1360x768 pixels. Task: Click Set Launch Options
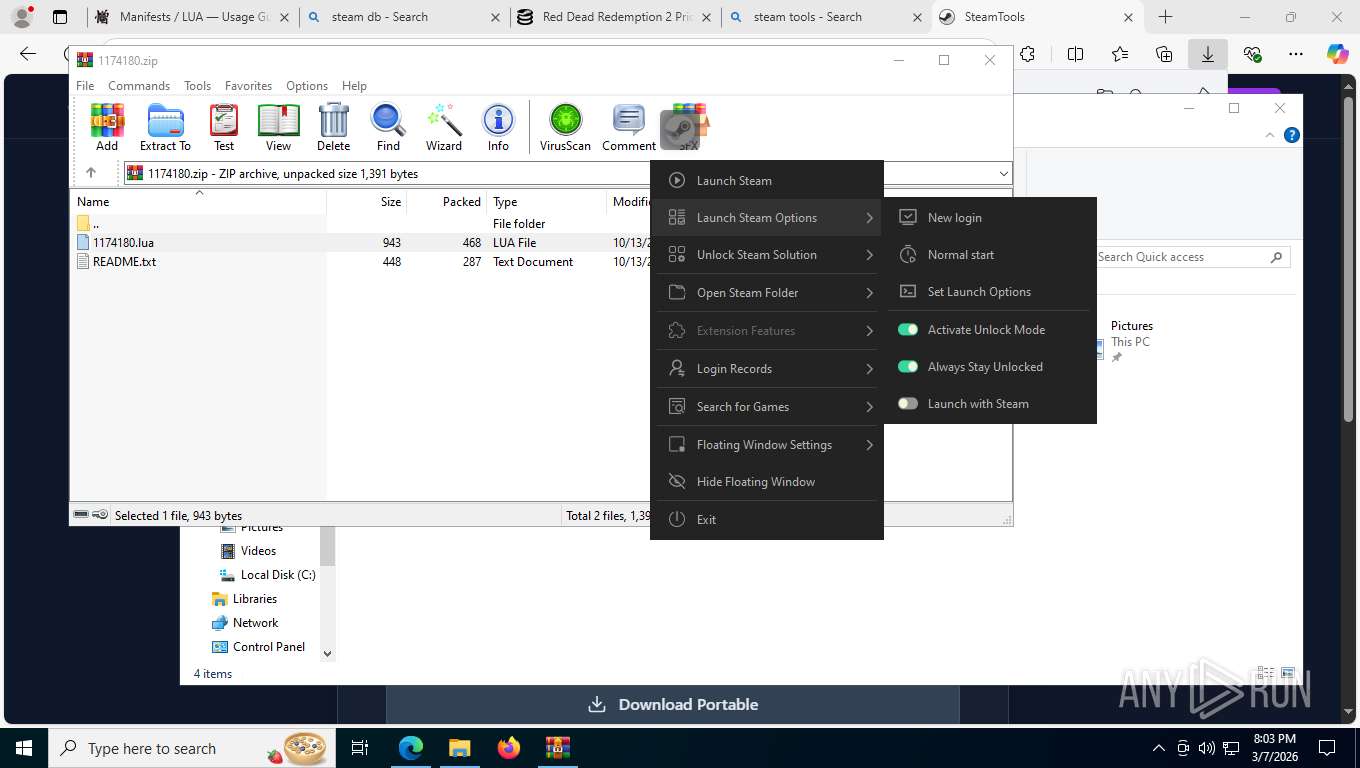point(991,291)
